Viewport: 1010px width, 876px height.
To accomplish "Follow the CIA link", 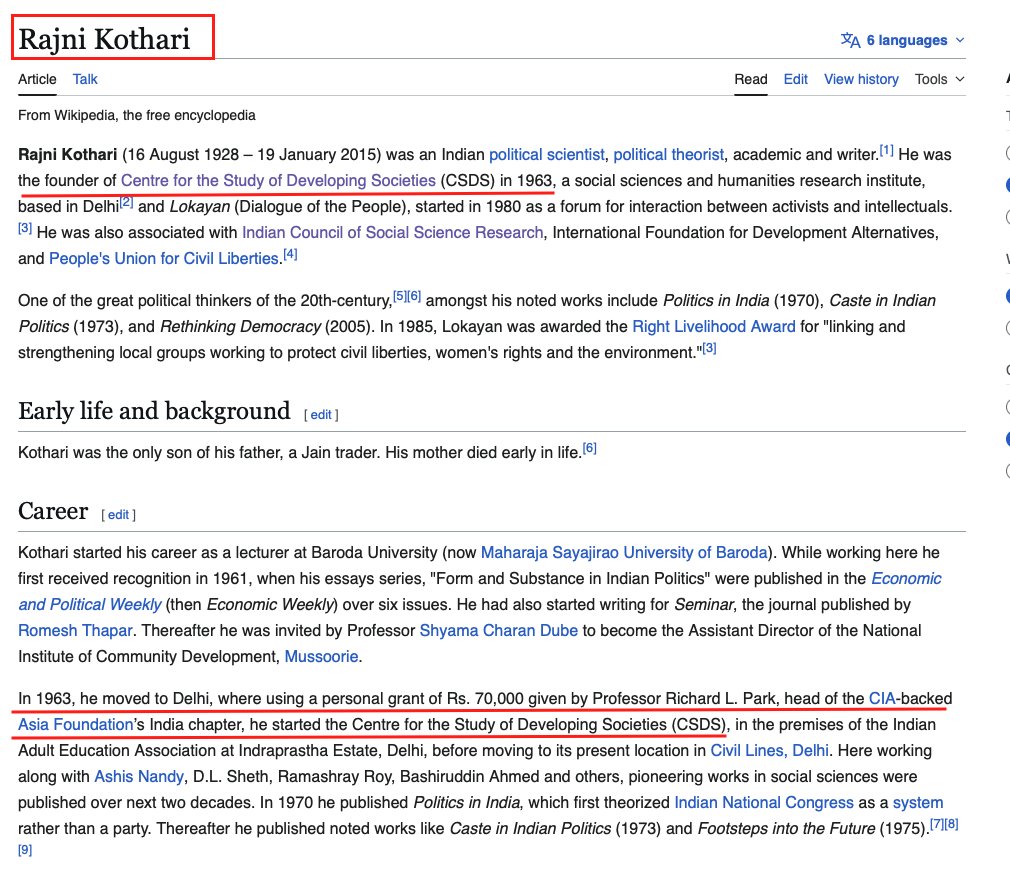I will (882, 699).
